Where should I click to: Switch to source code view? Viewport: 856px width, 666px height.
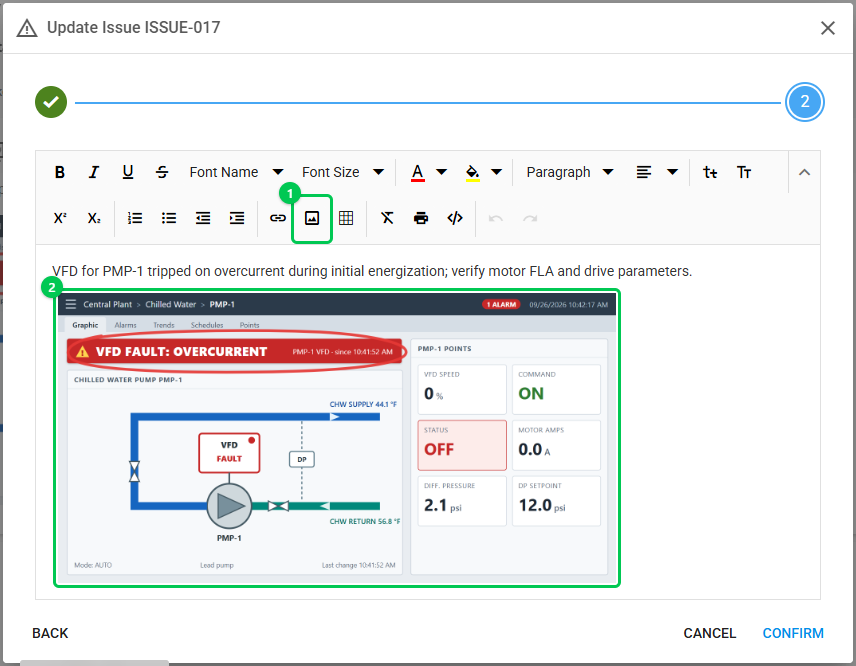tap(455, 218)
